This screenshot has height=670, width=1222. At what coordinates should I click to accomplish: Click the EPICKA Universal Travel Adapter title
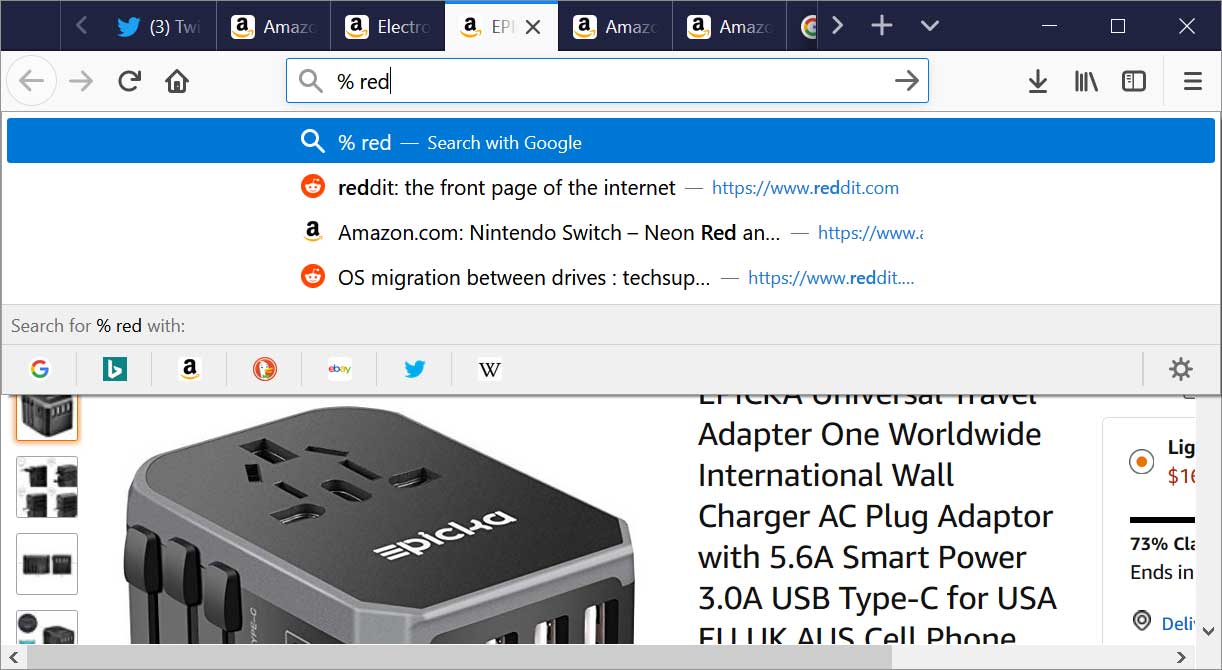(877, 517)
